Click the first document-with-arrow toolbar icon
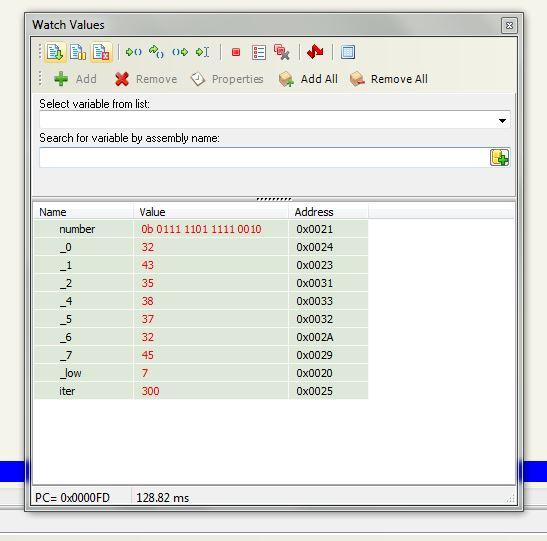547x541 pixels. point(55,52)
